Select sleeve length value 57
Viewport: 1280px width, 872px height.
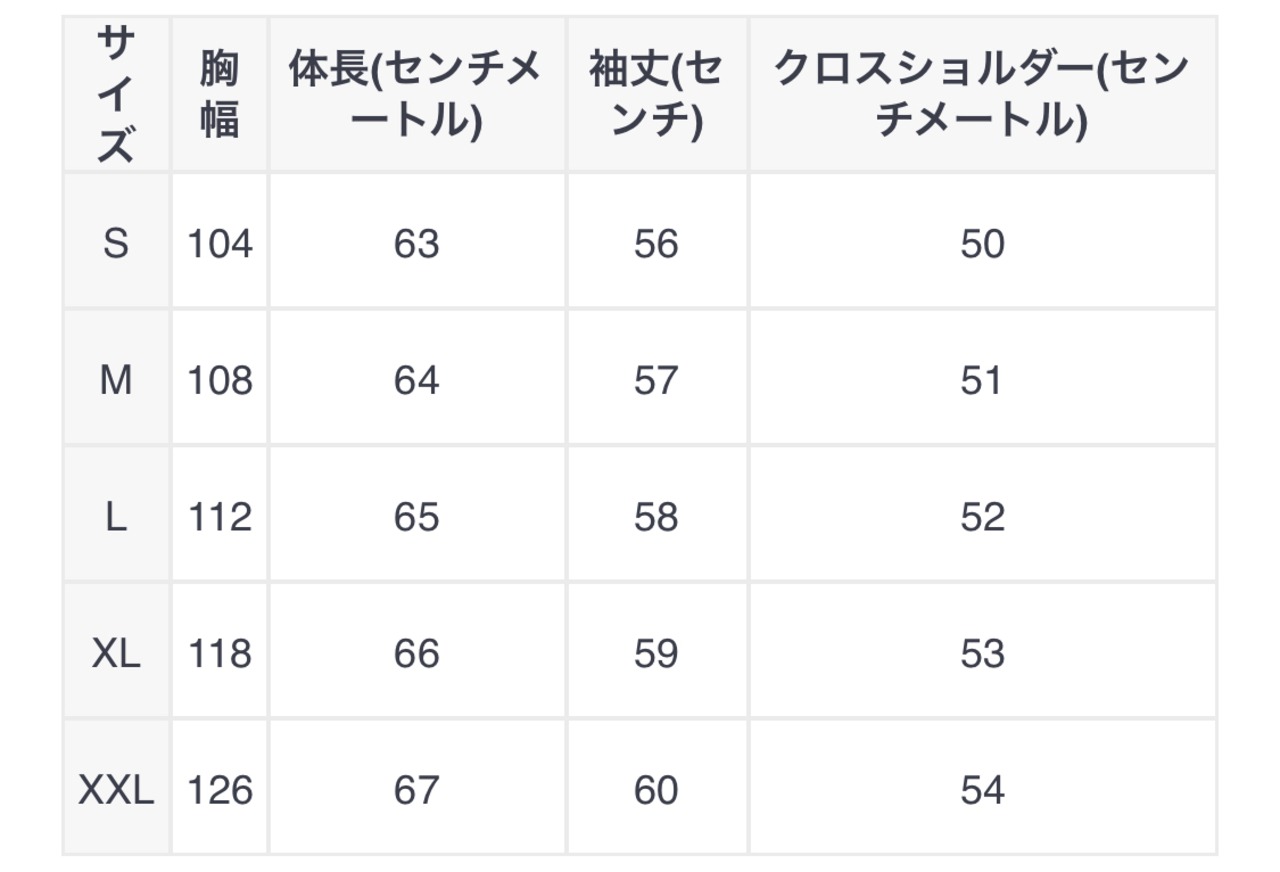(656, 380)
